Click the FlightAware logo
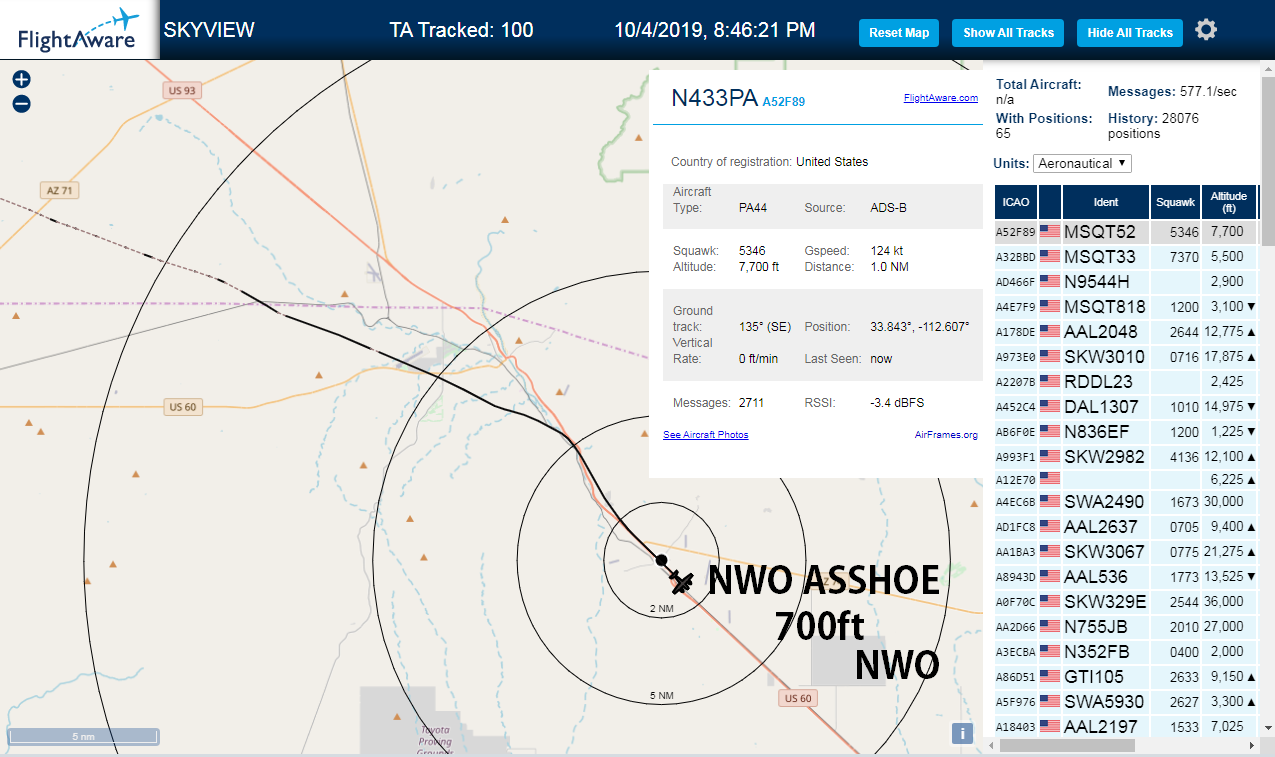Screen dimensions: 1275x757 pos(78,29)
